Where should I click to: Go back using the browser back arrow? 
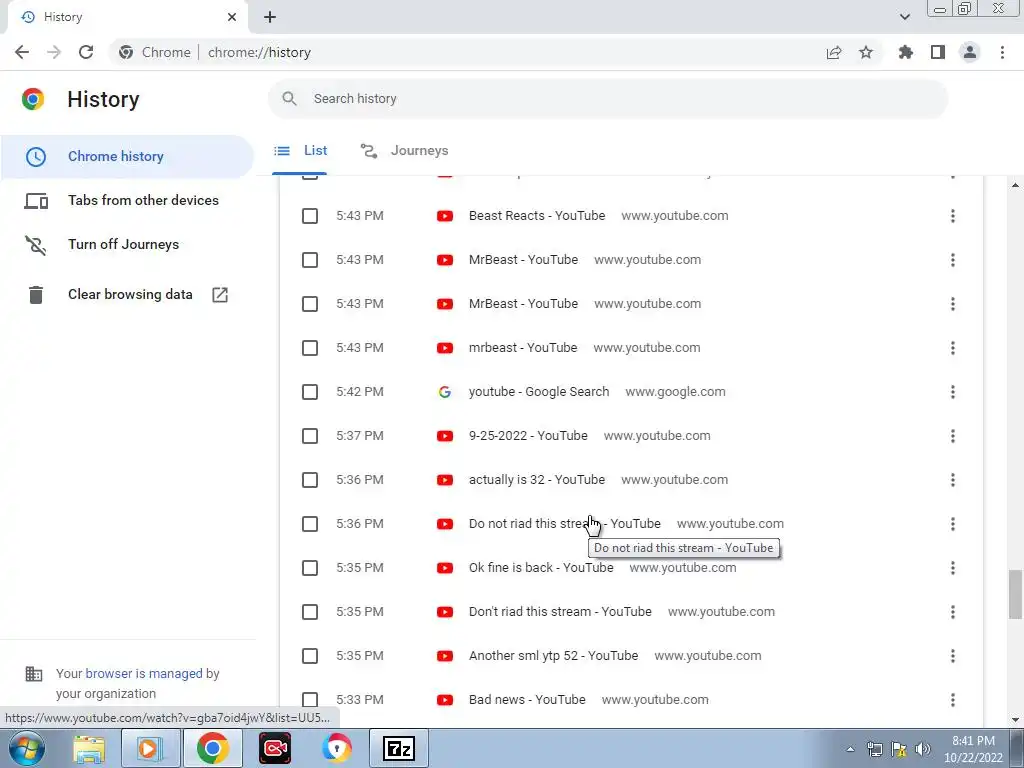22,52
